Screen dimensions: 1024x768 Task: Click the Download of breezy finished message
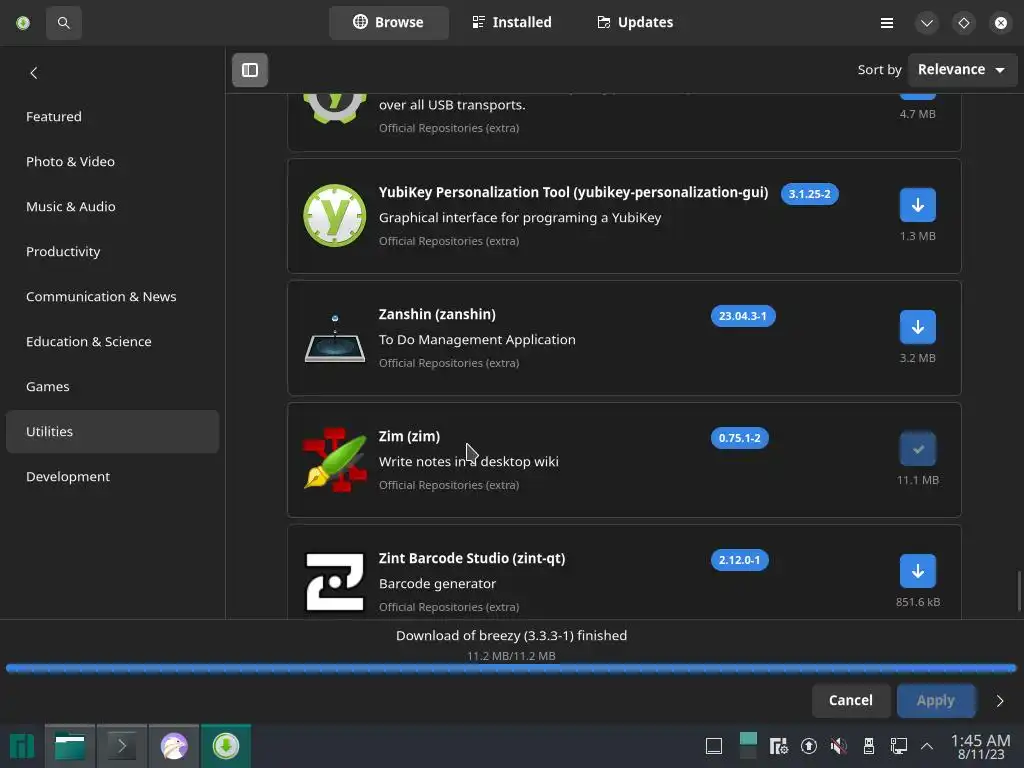(x=511, y=635)
